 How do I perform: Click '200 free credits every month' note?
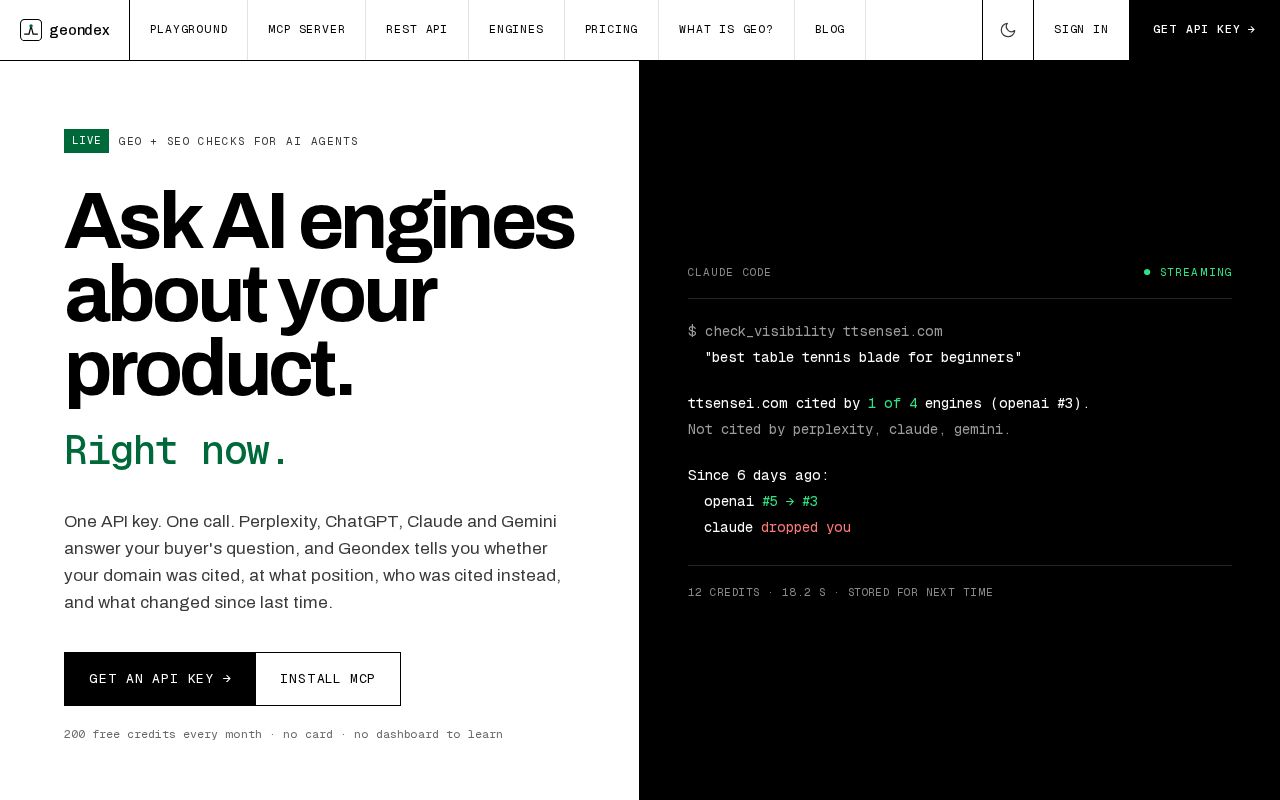tap(163, 734)
